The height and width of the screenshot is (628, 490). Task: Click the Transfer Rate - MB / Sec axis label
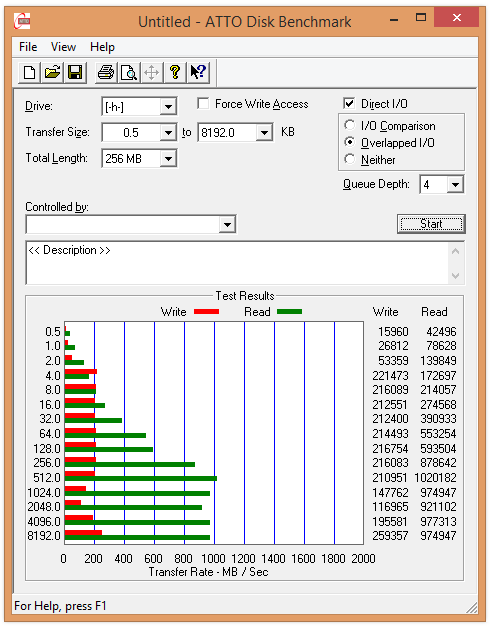[x=208, y=572]
